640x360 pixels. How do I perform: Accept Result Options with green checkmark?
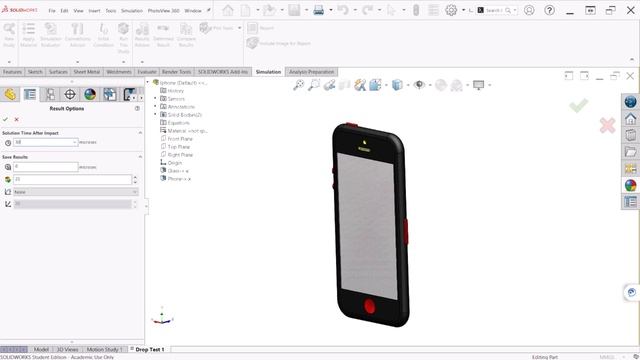[5, 119]
